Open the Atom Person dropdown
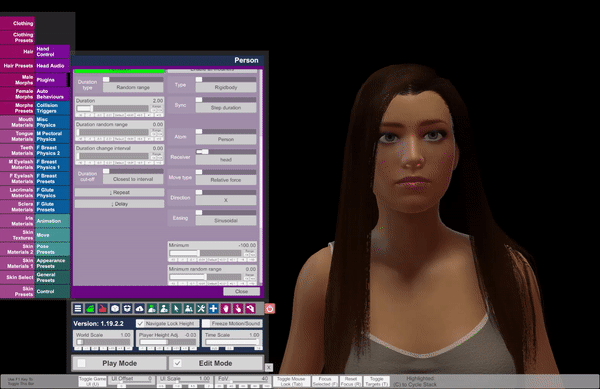Image resolution: width=600 pixels, height=389 pixels. click(226, 139)
